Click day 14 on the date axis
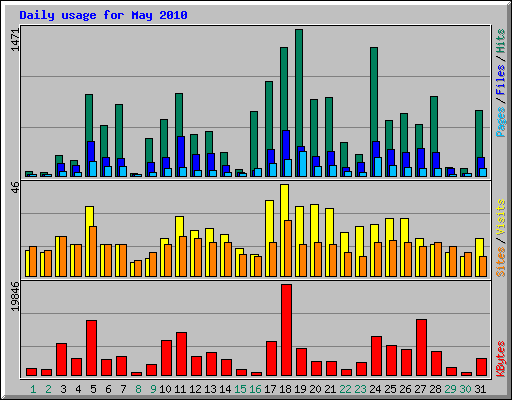This screenshot has height=400, width=512. [x=225, y=389]
